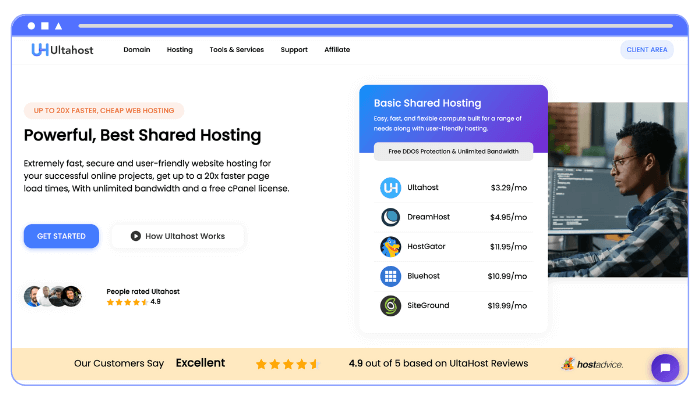Click the hostadvice logo in banner
The image size is (700, 400).
point(592,364)
